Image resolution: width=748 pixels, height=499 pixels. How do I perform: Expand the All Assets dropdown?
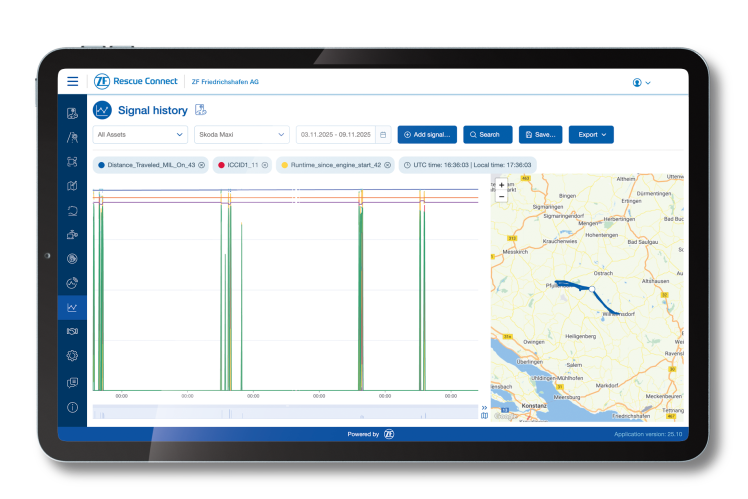pyautogui.click(x=139, y=134)
